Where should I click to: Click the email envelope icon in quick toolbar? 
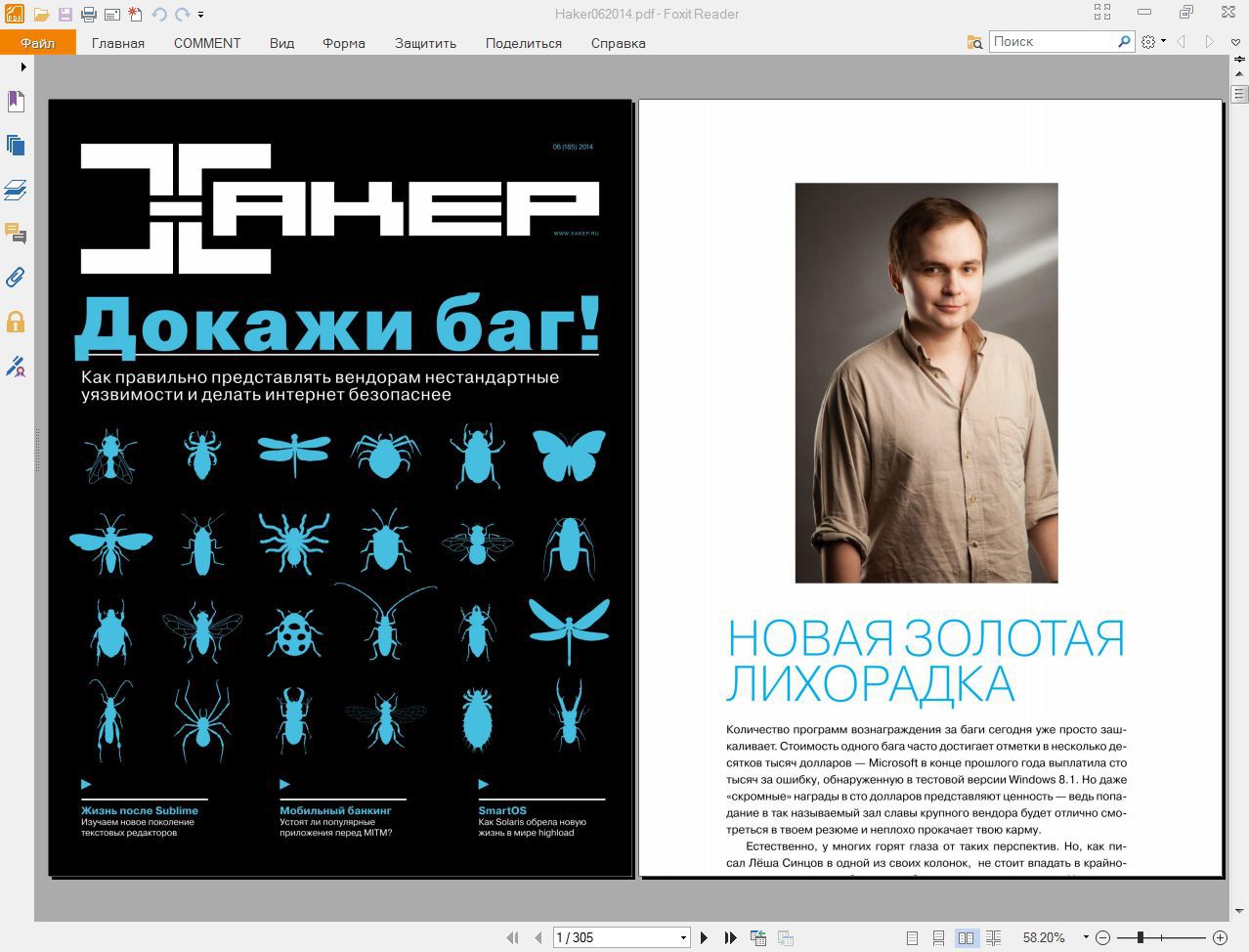(111, 15)
